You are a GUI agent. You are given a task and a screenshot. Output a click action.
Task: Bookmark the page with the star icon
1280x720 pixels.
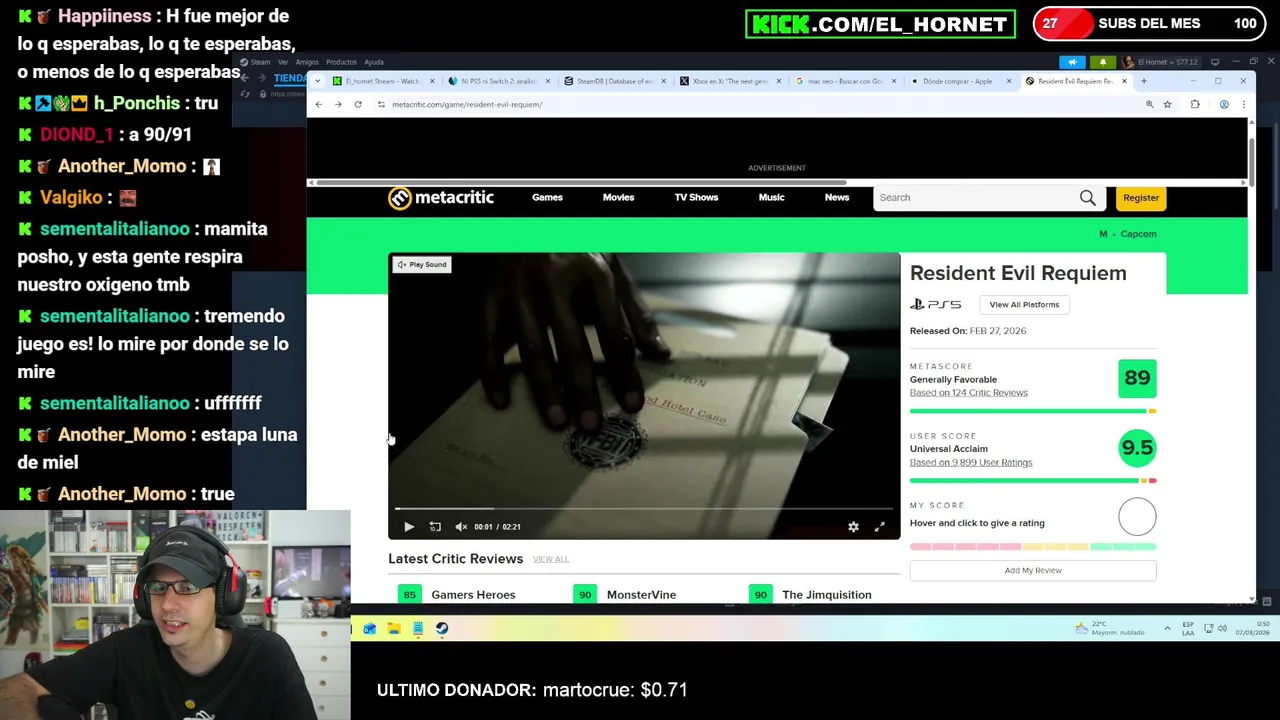tap(1167, 104)
